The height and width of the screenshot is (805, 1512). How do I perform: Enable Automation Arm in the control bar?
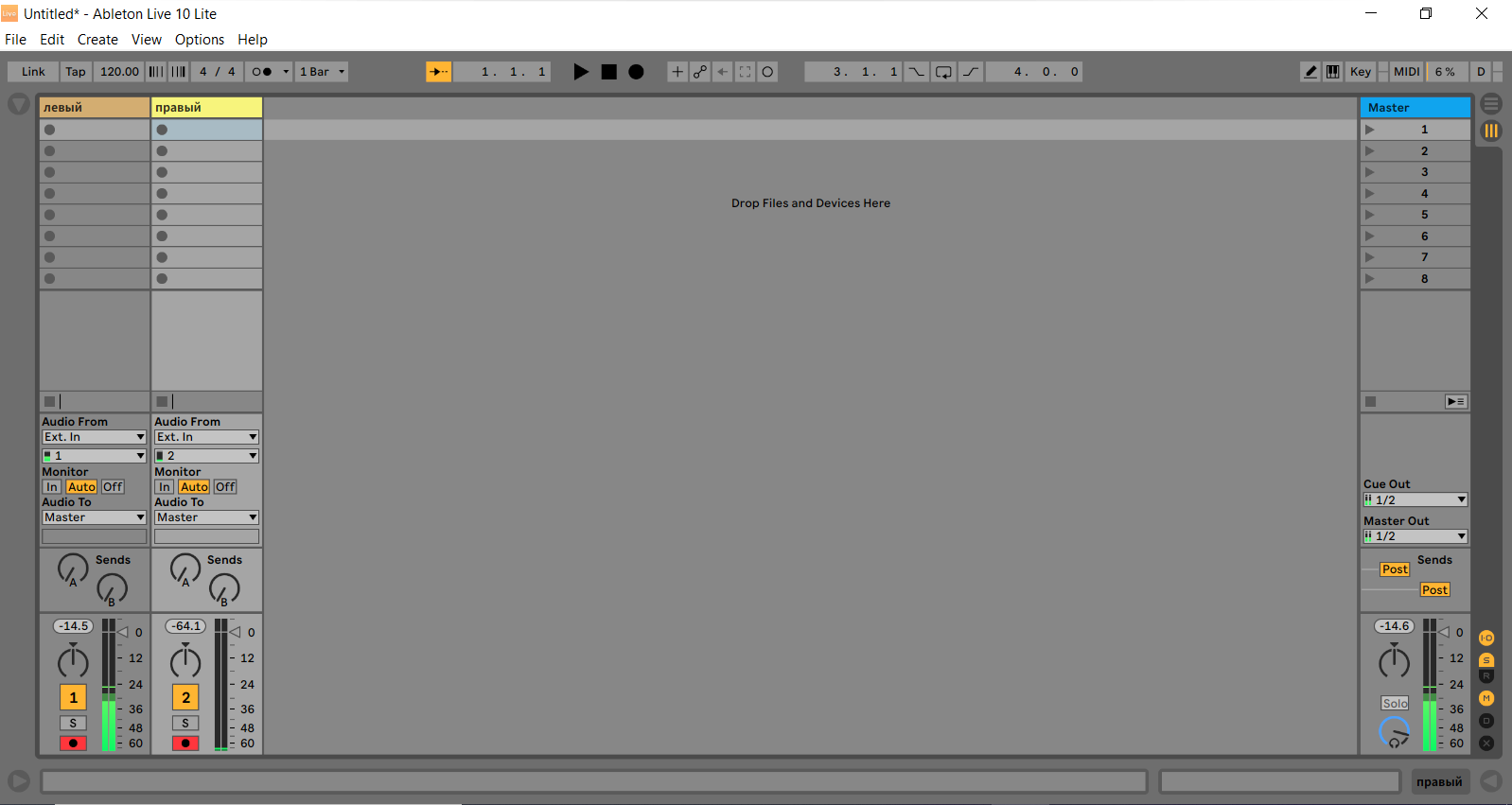pos(700,72)
